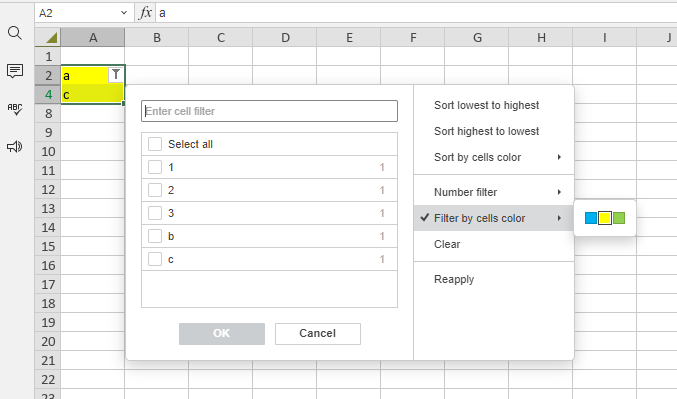
Task: Select column D header
Action: tap(285, 38)
